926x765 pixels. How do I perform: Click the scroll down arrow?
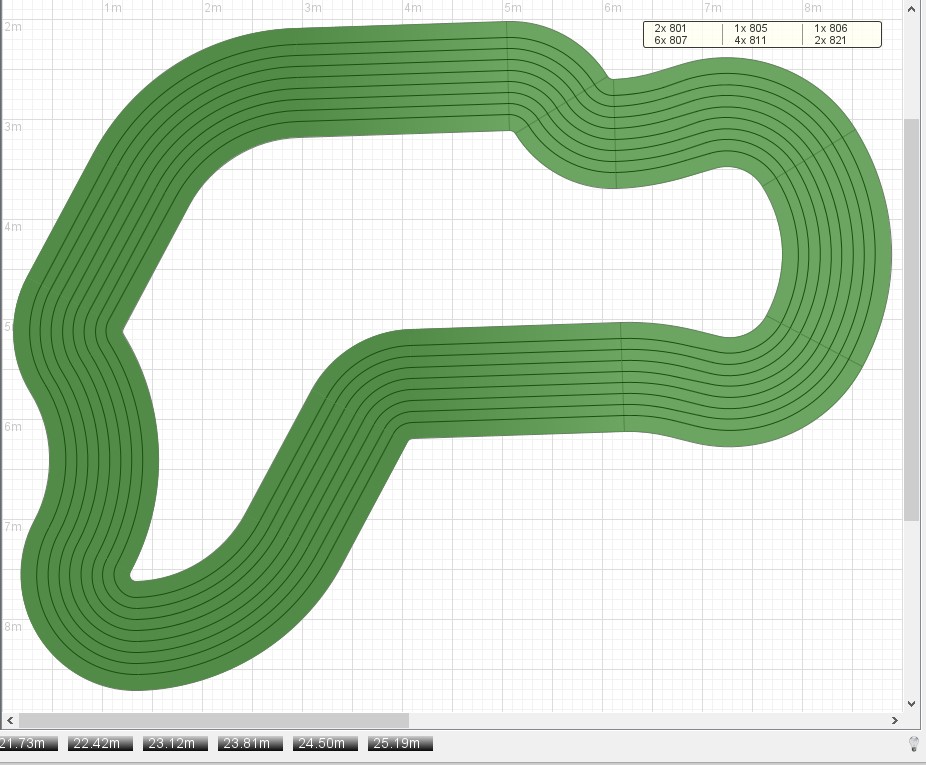910,703
